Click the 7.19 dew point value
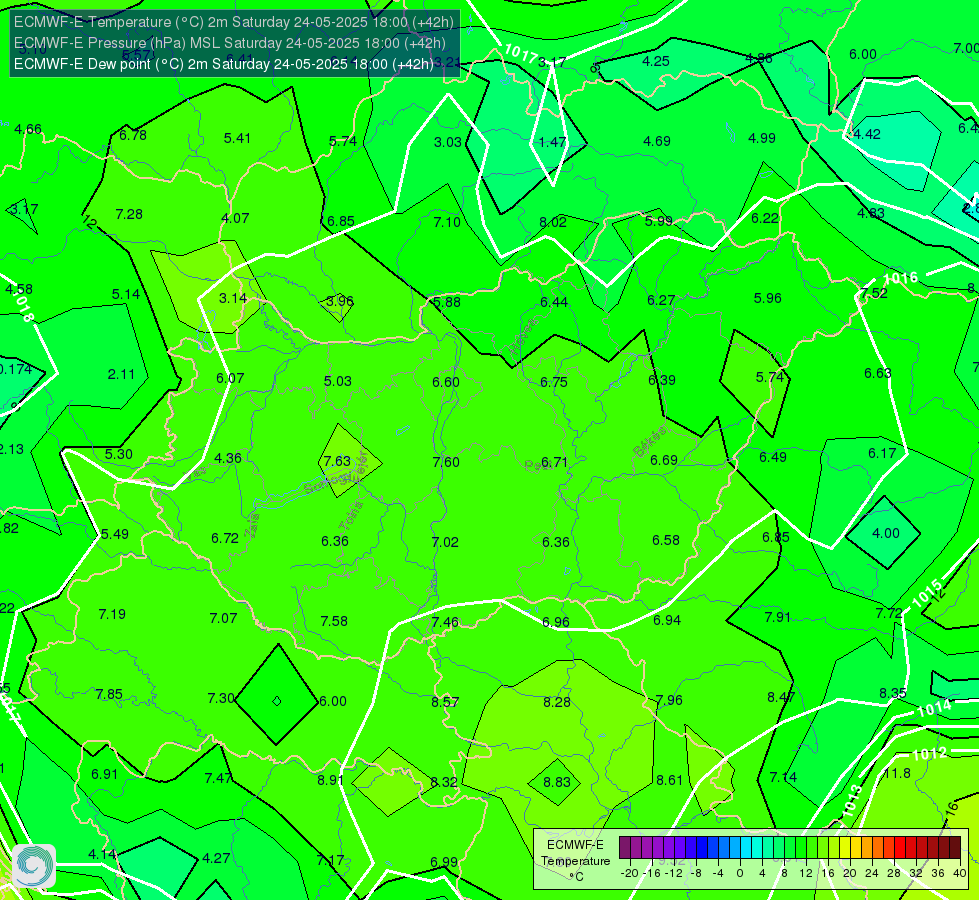 point(112,615)
